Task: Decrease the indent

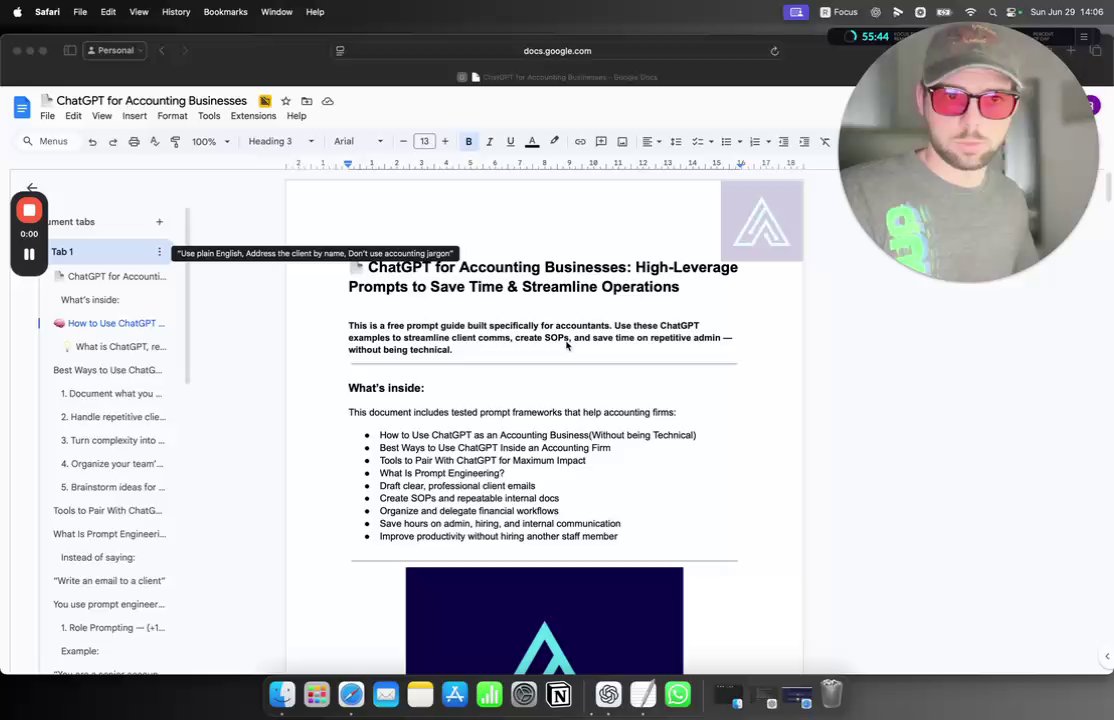Action: (x=784, y=141)
